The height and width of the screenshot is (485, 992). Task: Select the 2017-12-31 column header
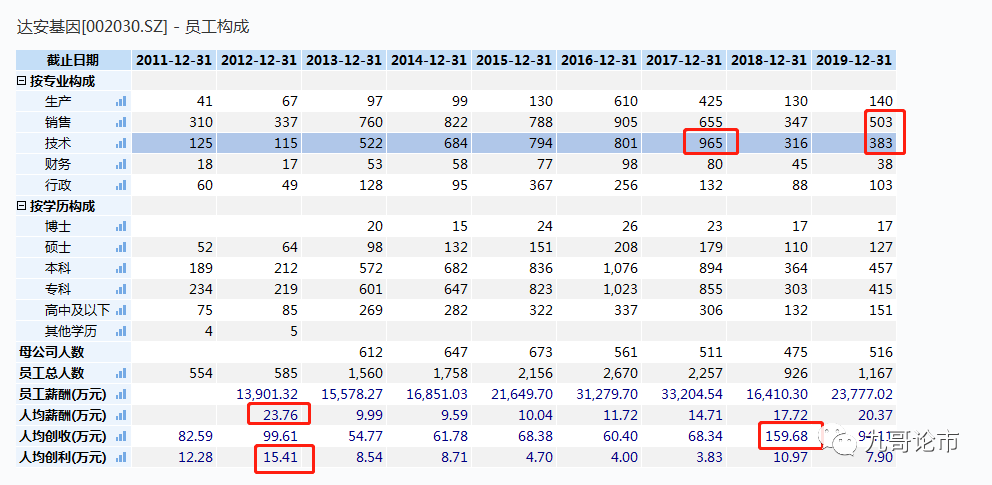[x=684, y=60]
